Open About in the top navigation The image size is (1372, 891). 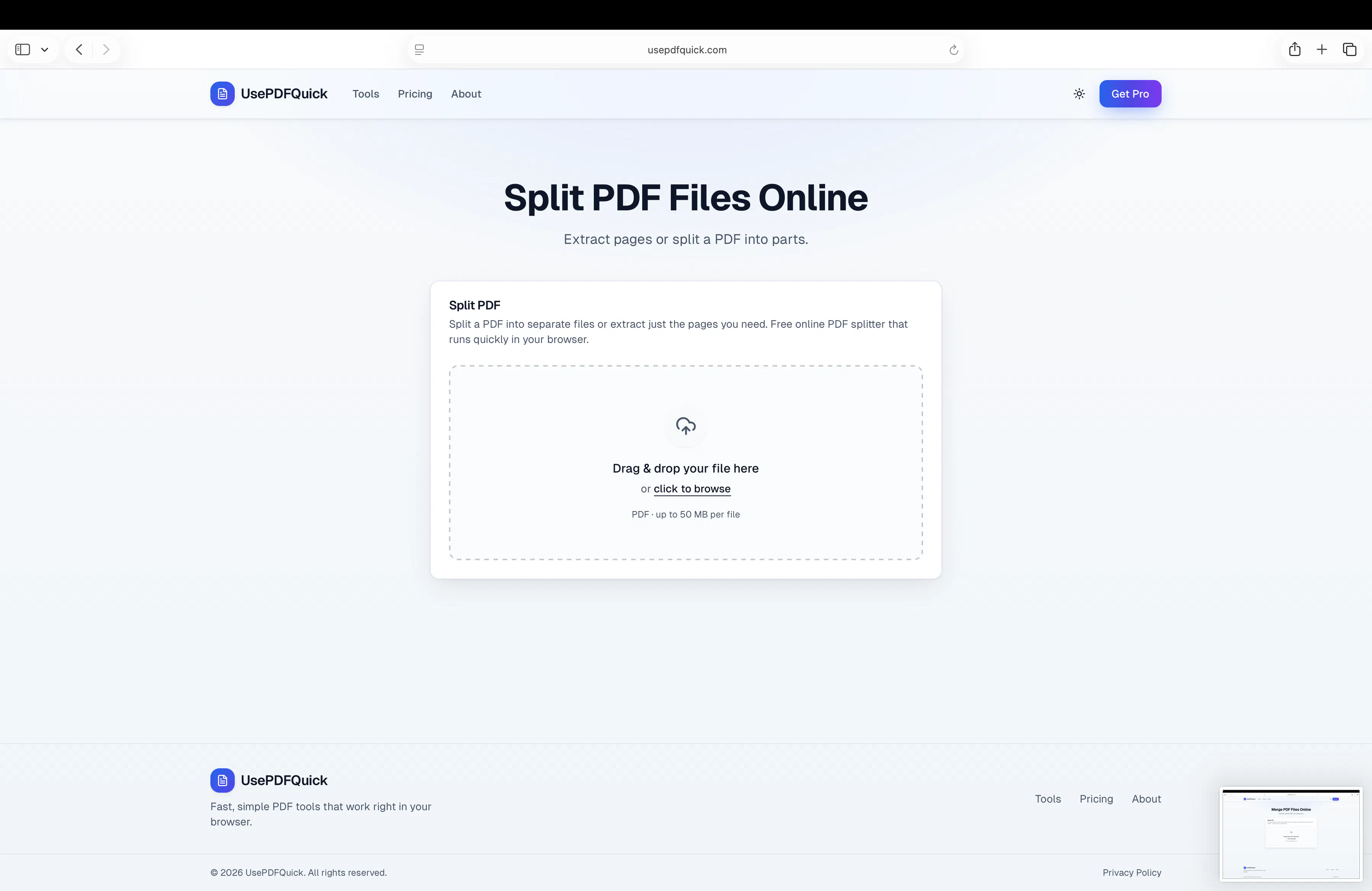pyautogui.click(x=466, y=94)
